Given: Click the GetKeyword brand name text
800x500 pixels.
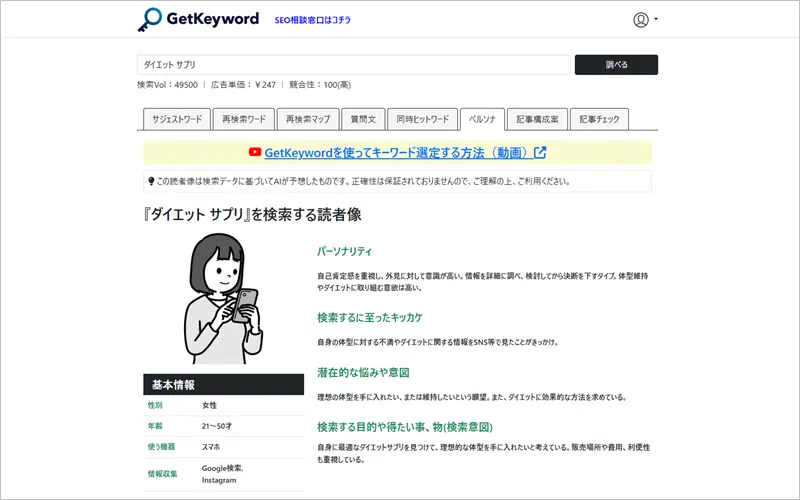Looking at the screenshot, I should click(213, 19).
